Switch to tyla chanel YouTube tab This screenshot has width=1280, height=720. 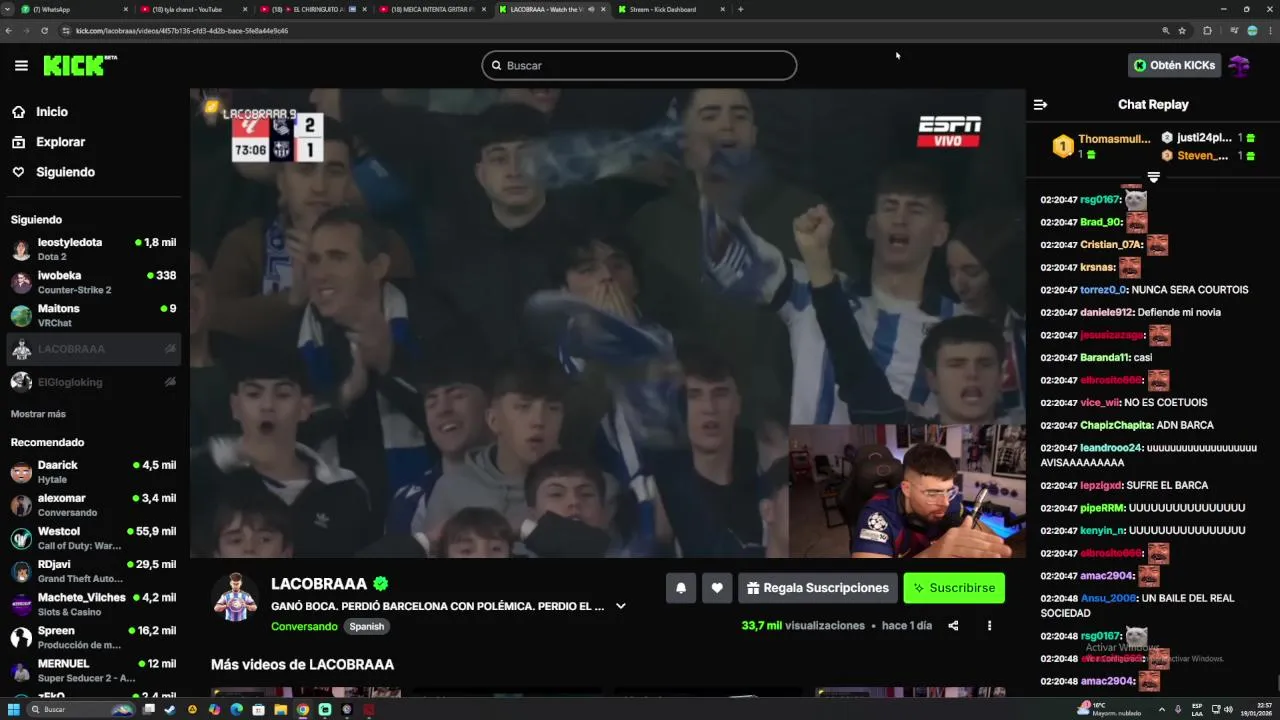194,9
